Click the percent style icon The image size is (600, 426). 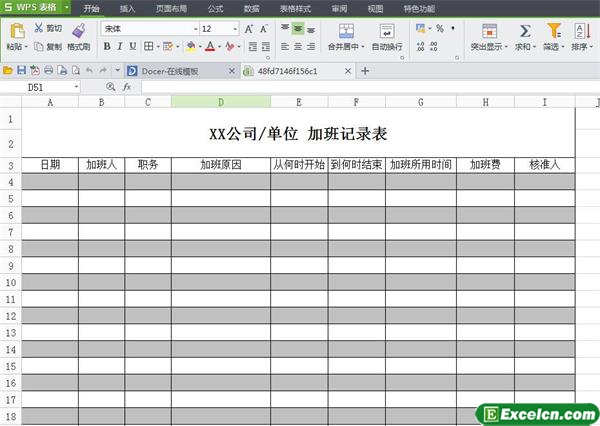click(x=440, y=28)
